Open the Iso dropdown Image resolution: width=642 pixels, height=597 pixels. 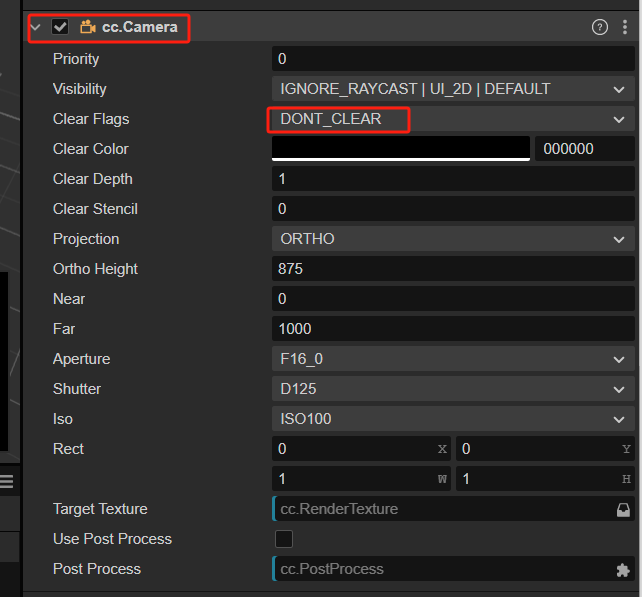click(x=453, y=419)
